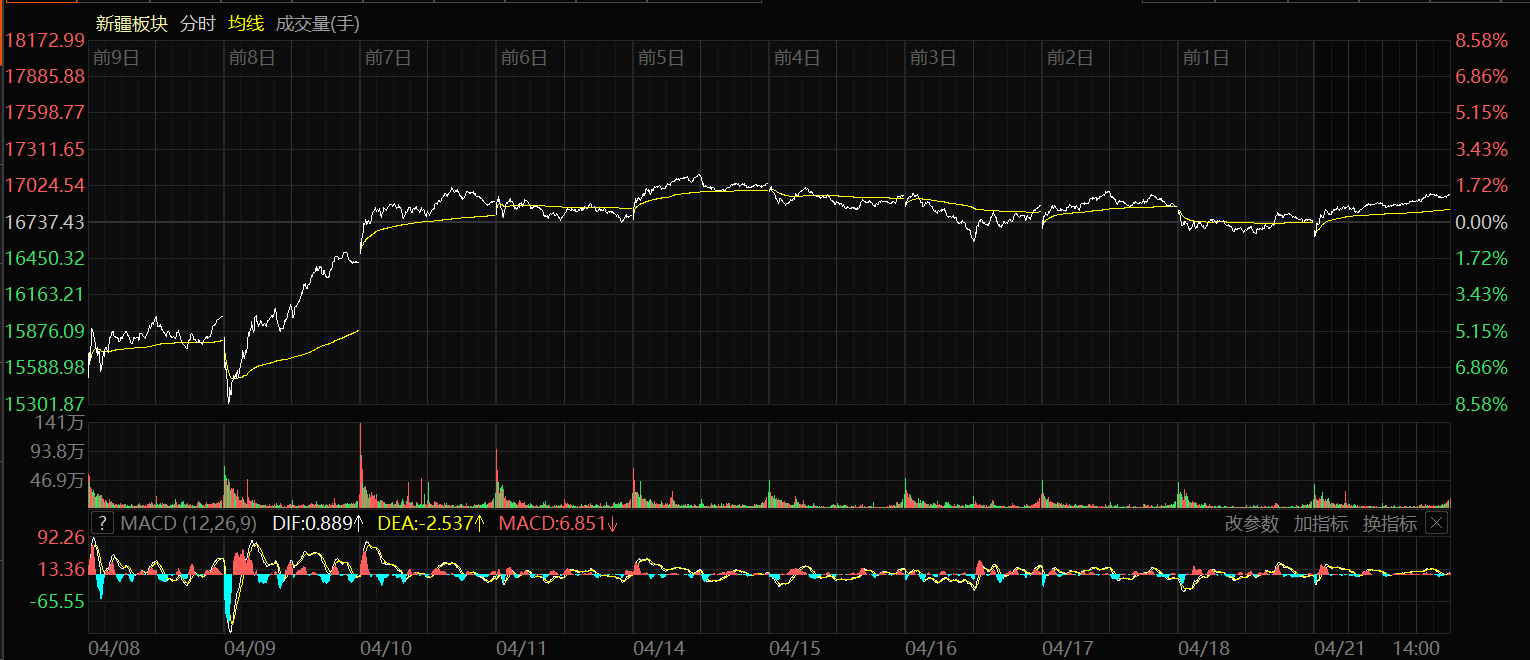1530x660 pixels.
Task: Select the 前2日 day marker
Action: (x=1070, y=58)
